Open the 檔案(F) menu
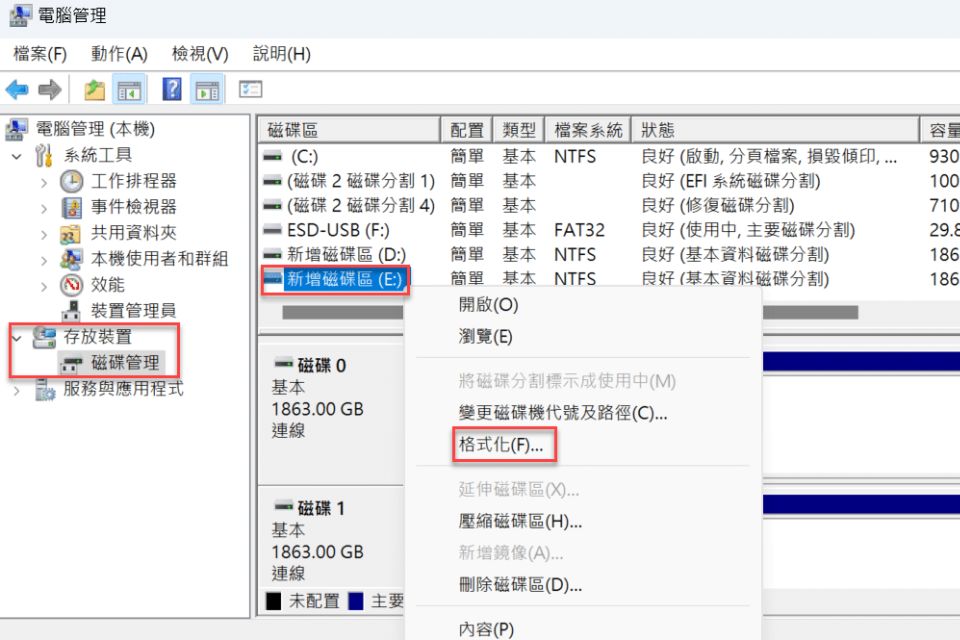Screen dimensions: 960x640 [x=40, y=54]
